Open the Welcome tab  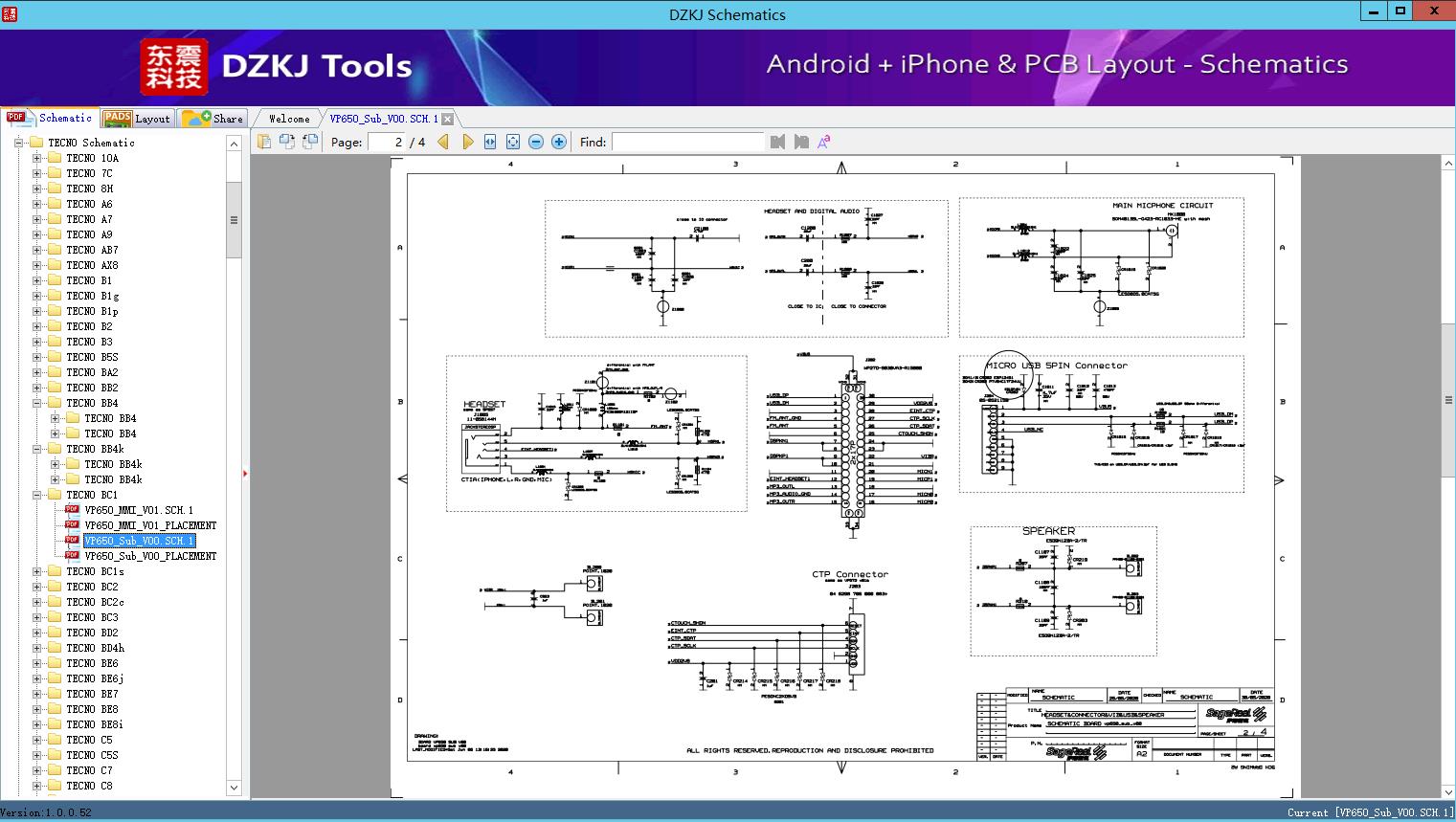click(x=289, y=119)
